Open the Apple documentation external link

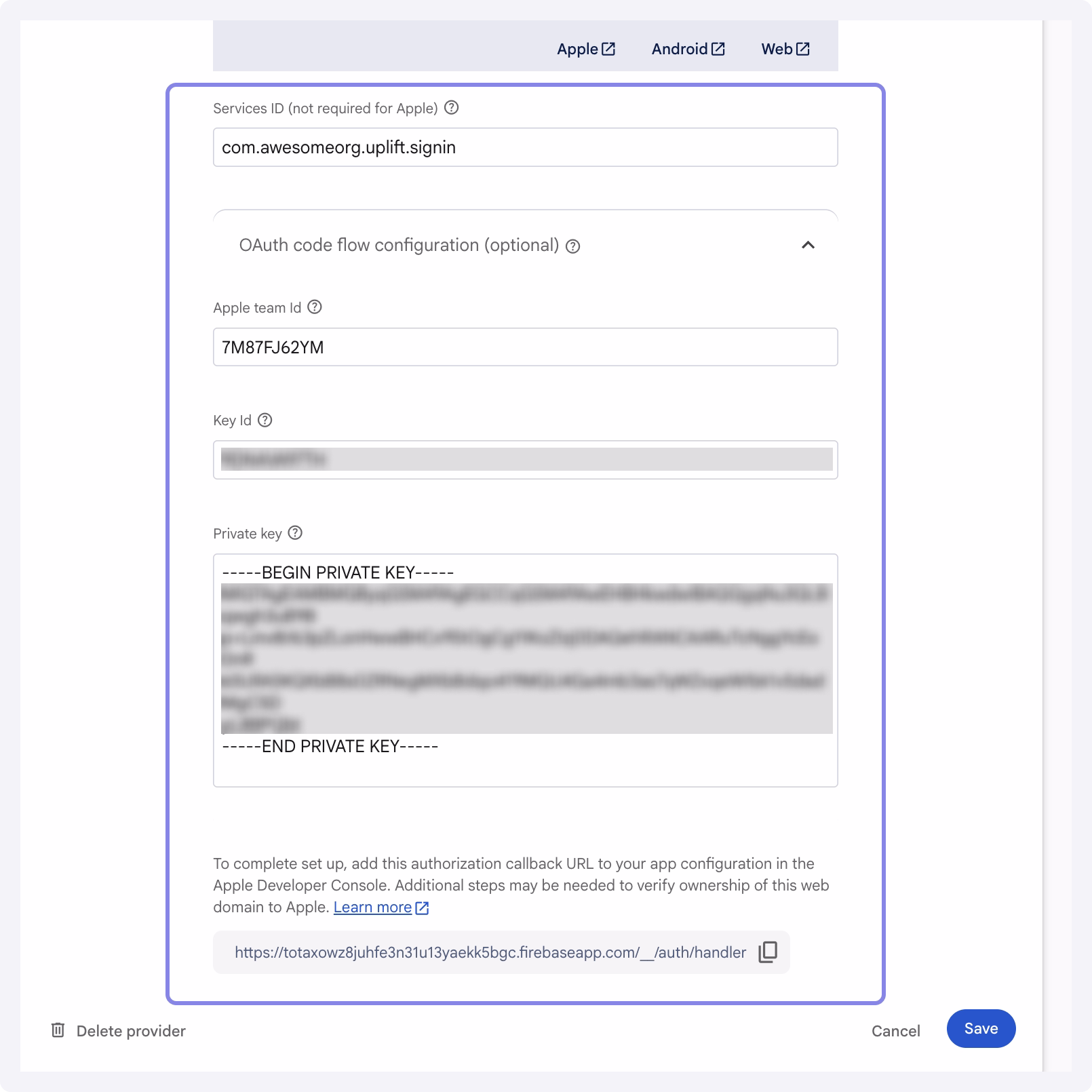pos(585,48)
